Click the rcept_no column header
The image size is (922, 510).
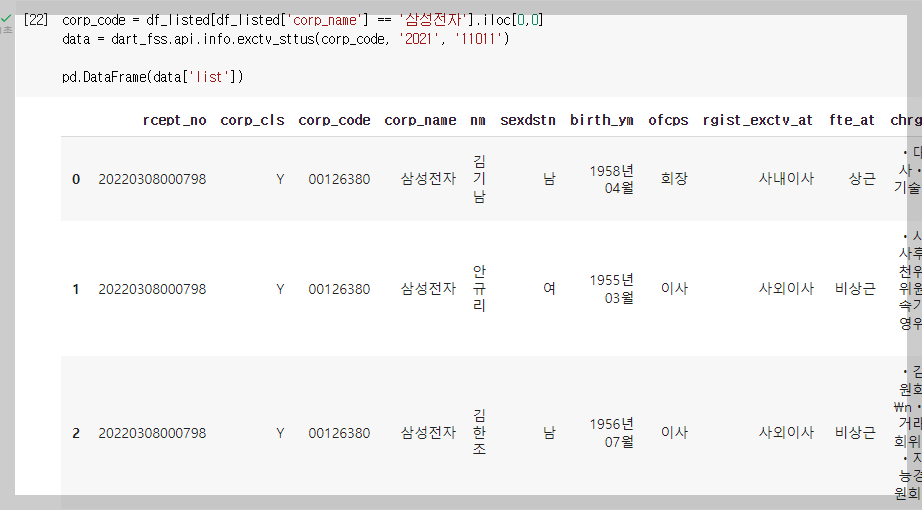(x=175, y=121)
